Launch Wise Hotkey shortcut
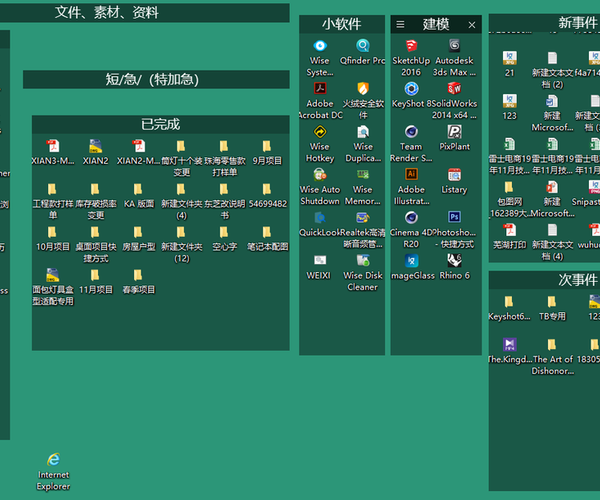Screen dimensions: 600x500 pos(320,132)
